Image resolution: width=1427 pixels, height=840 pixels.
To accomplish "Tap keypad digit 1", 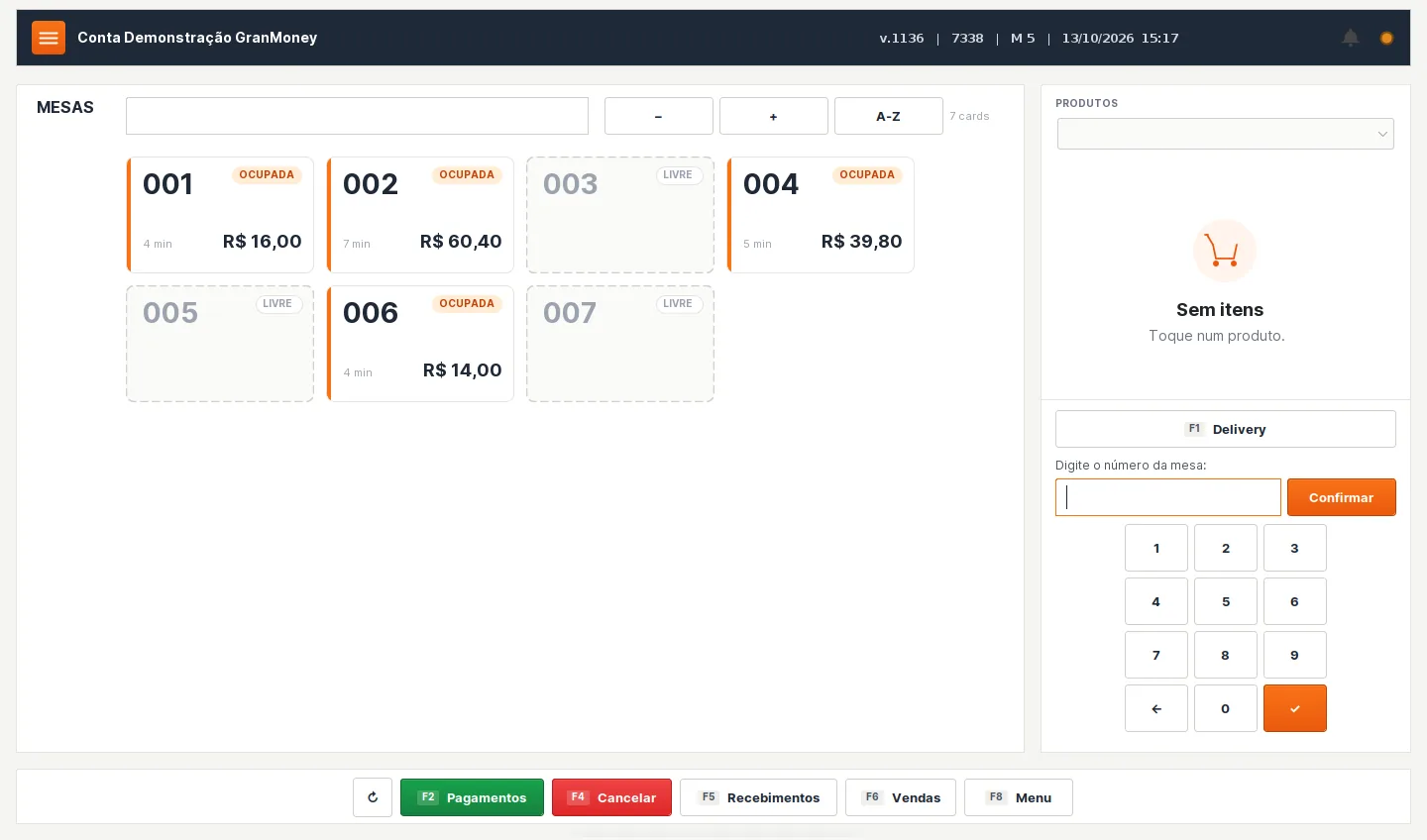I will (x=1156, y=548).
